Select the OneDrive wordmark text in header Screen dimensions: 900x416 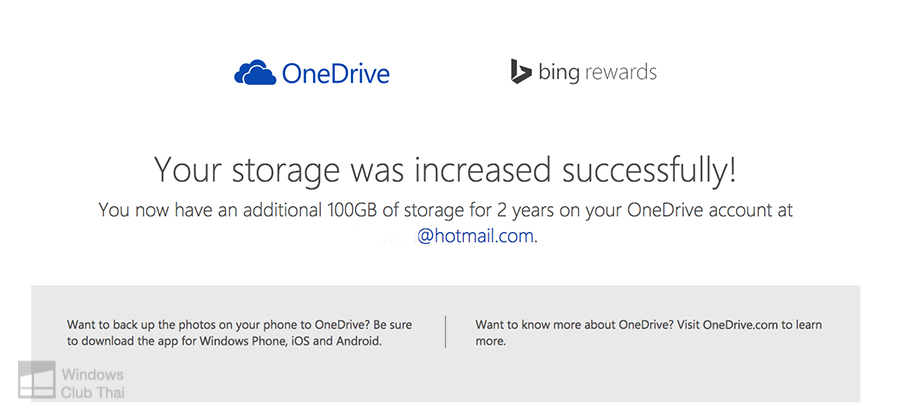tap(335, 73)
